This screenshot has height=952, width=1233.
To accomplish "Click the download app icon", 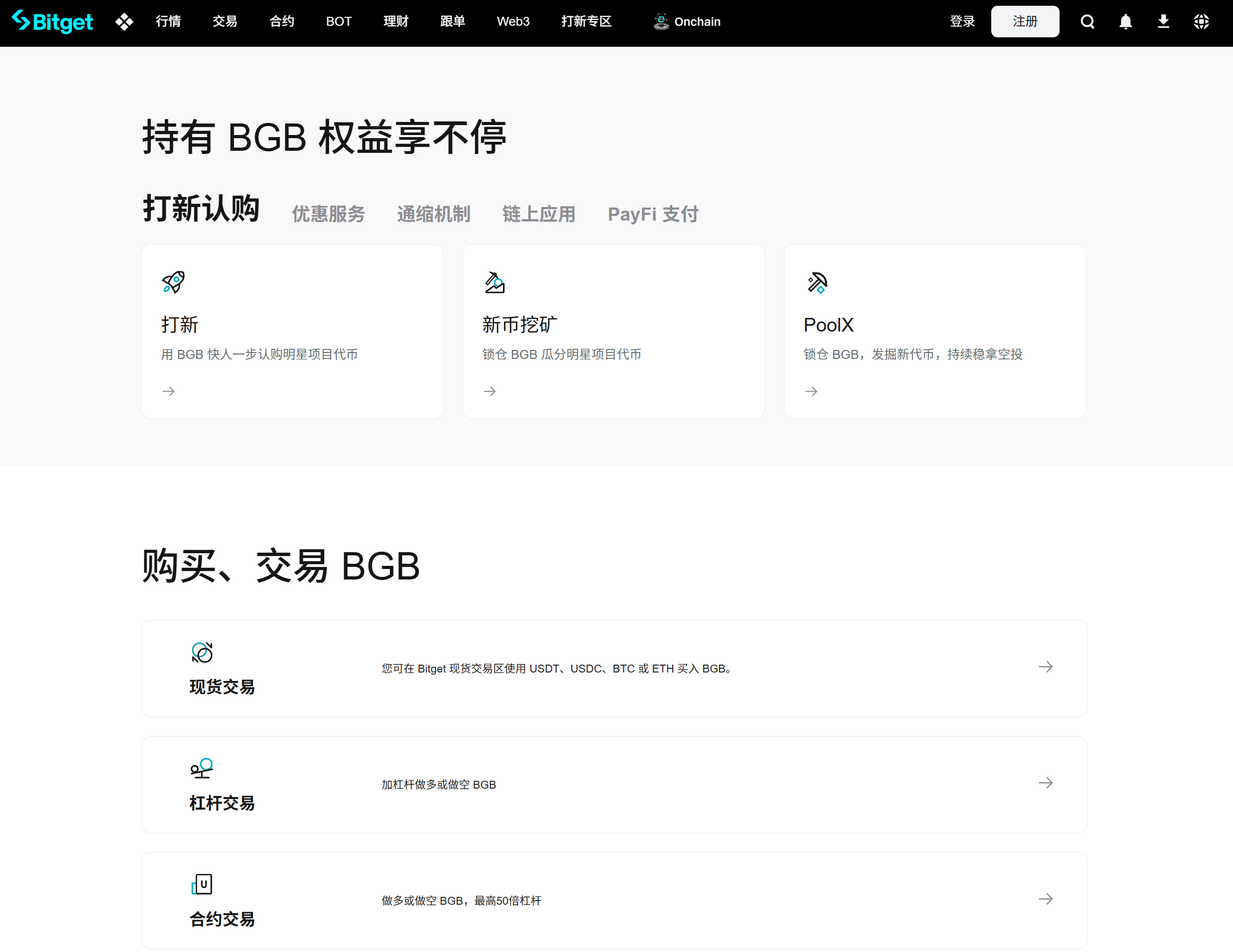I will (1163, 22).
